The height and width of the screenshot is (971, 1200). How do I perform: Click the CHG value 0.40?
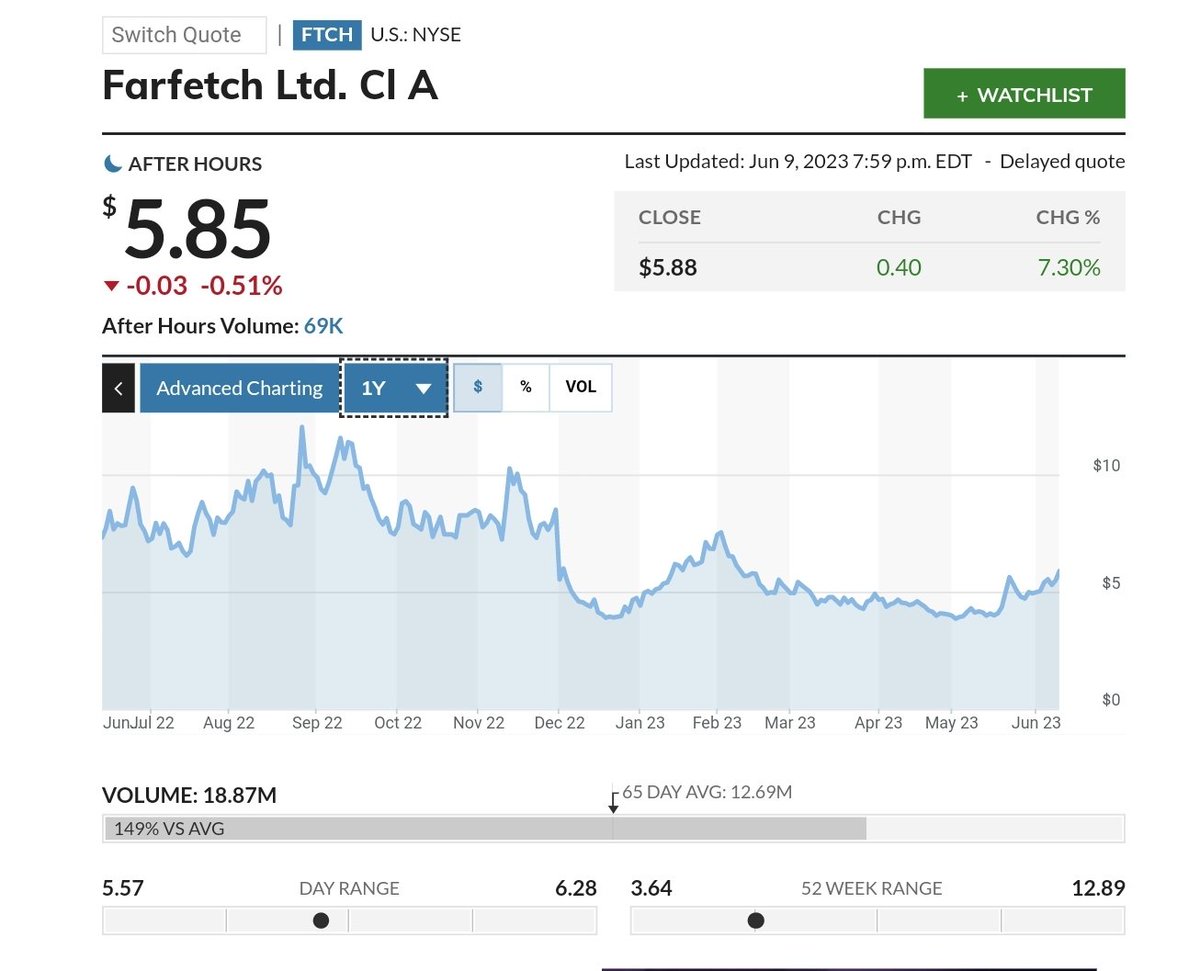point(899,267)
